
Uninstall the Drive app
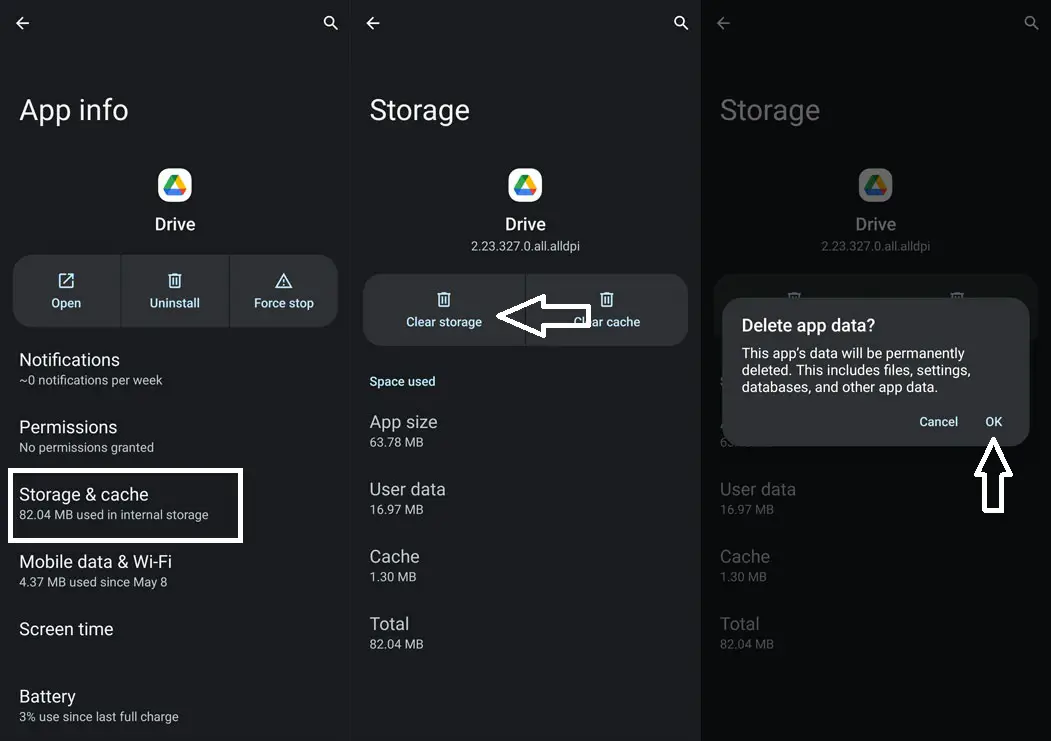(x=175, y=291)
